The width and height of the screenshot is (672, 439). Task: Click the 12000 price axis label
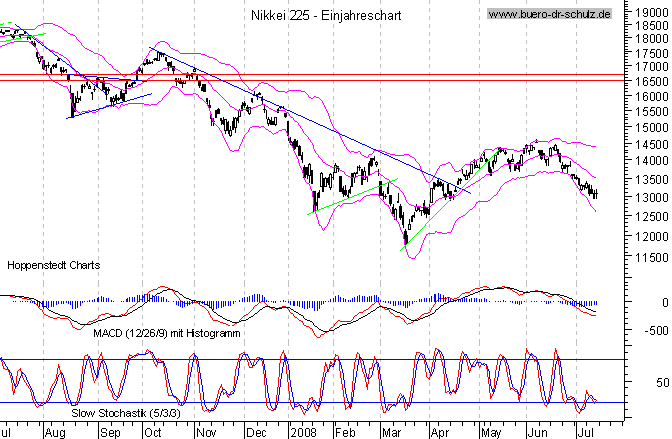[x=652, y=236]
